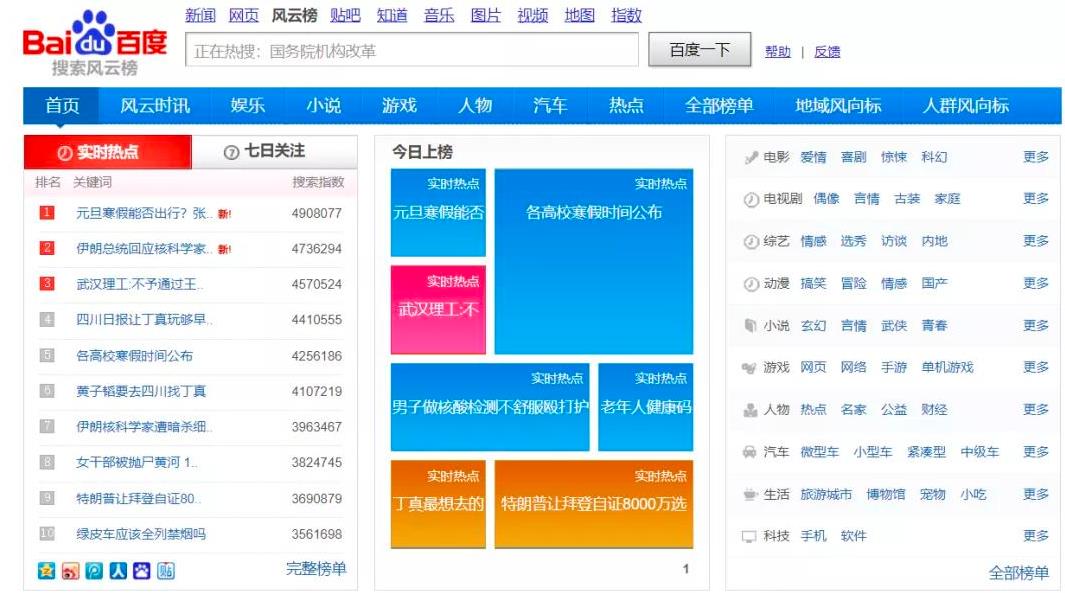Click into the search input box
The image size is (1065, 593).
(x=412, y=50)
